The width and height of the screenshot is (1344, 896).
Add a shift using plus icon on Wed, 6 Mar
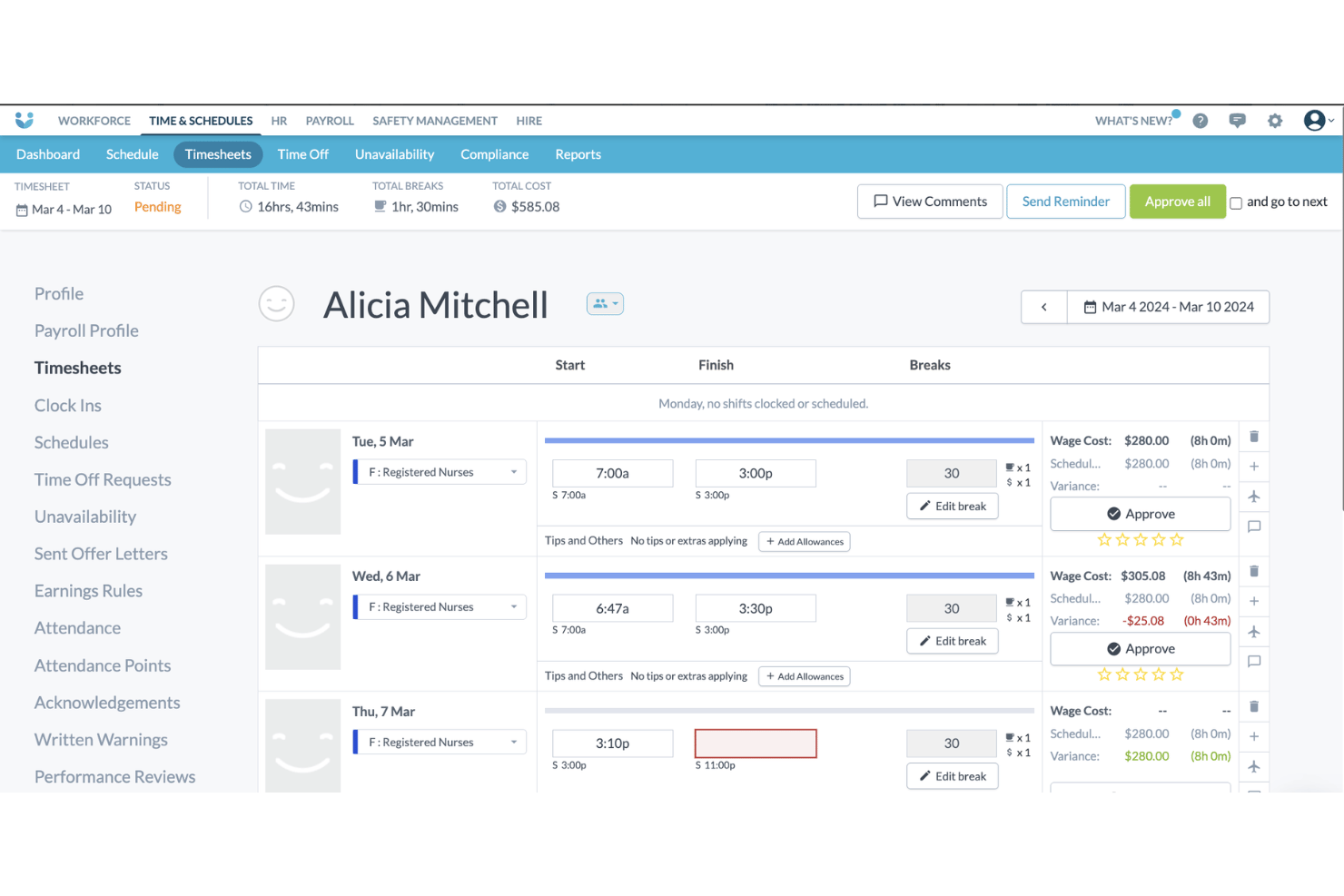[1254, 601]
